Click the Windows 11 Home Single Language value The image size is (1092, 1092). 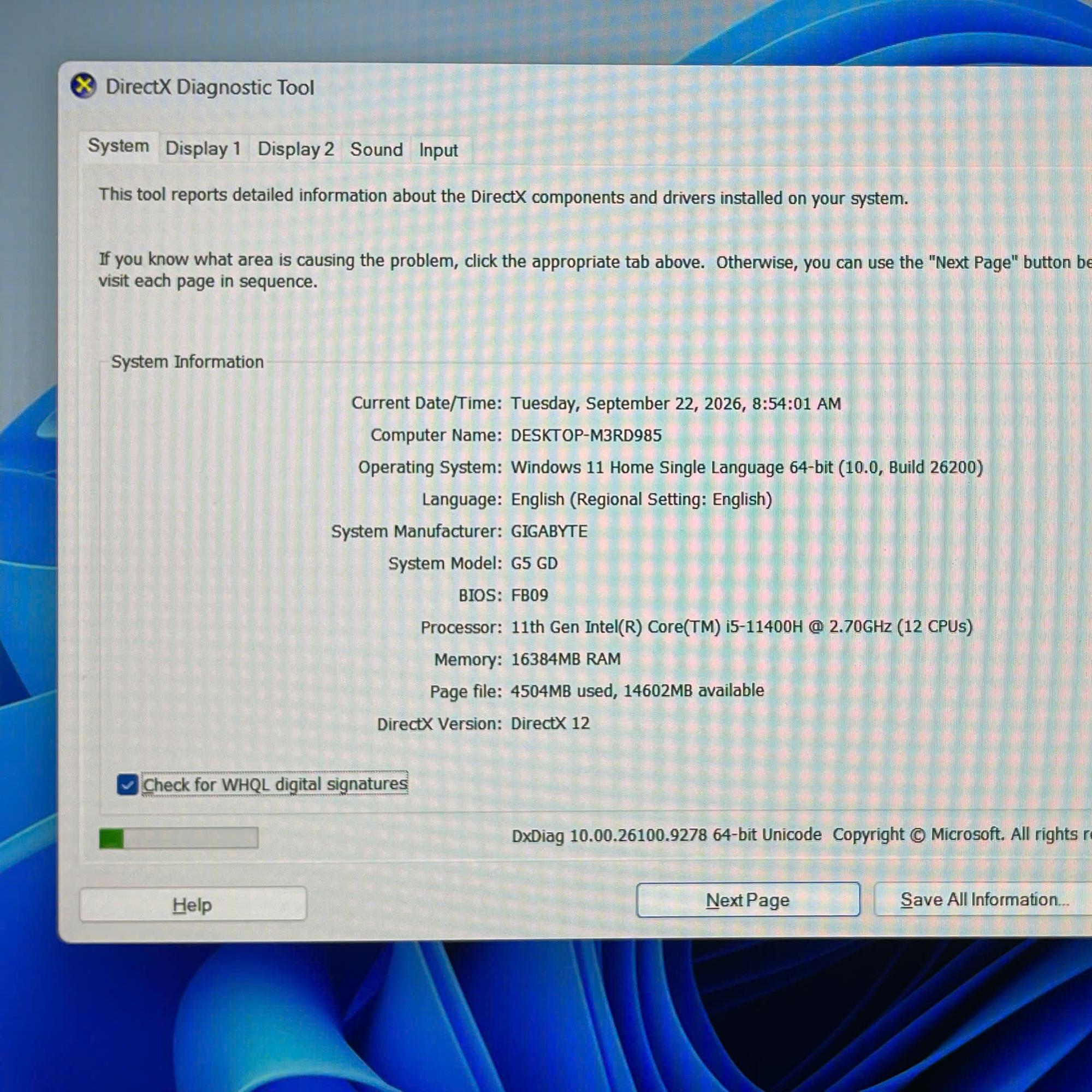(746, 467)
